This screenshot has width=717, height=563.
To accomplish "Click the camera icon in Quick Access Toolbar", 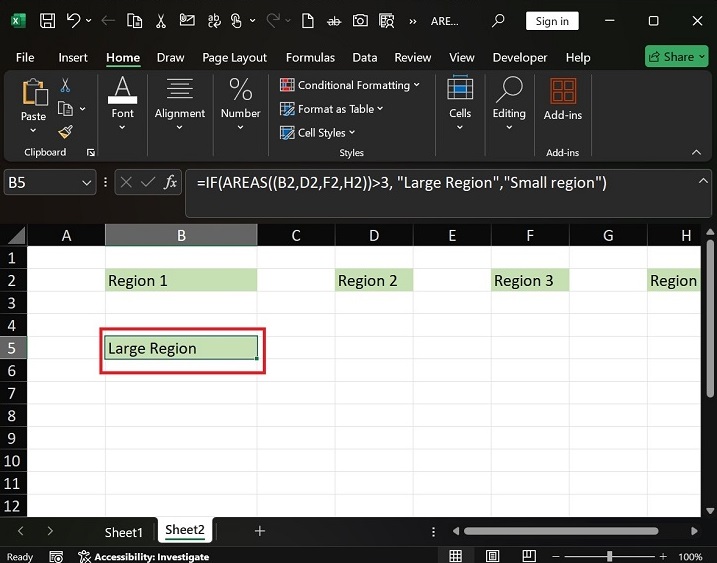I will click(x=359, y=21).
